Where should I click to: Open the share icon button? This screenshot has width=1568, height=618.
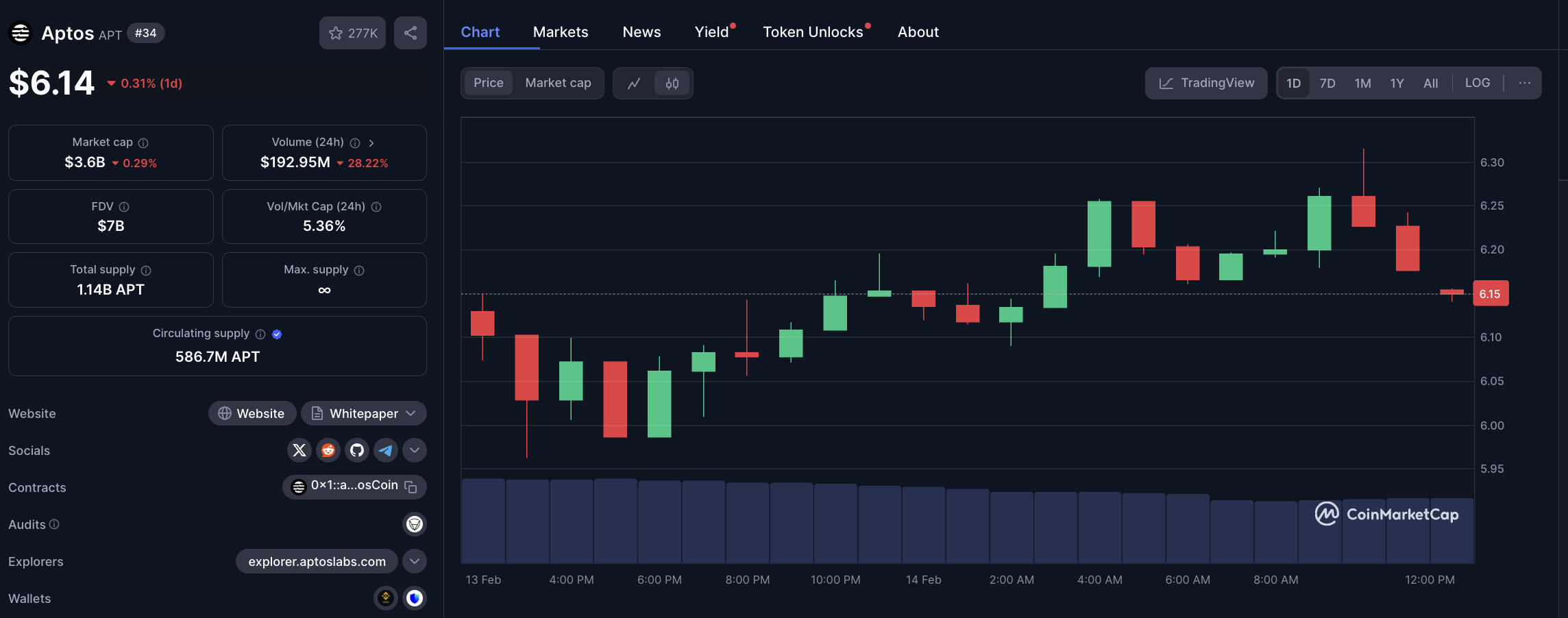click(x=411, y=33)
